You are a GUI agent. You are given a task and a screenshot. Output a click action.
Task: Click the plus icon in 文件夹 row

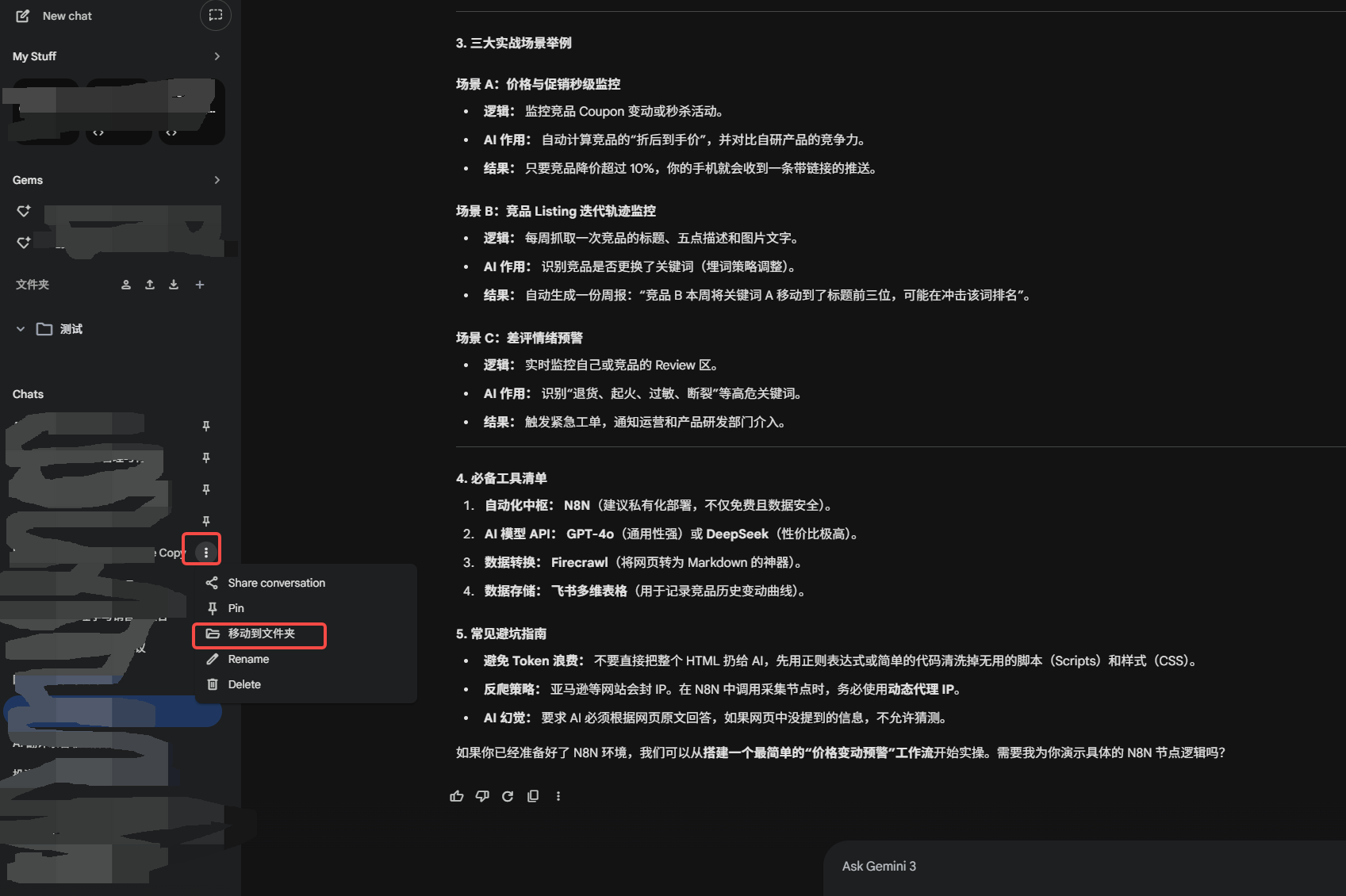tap(200, 285)
